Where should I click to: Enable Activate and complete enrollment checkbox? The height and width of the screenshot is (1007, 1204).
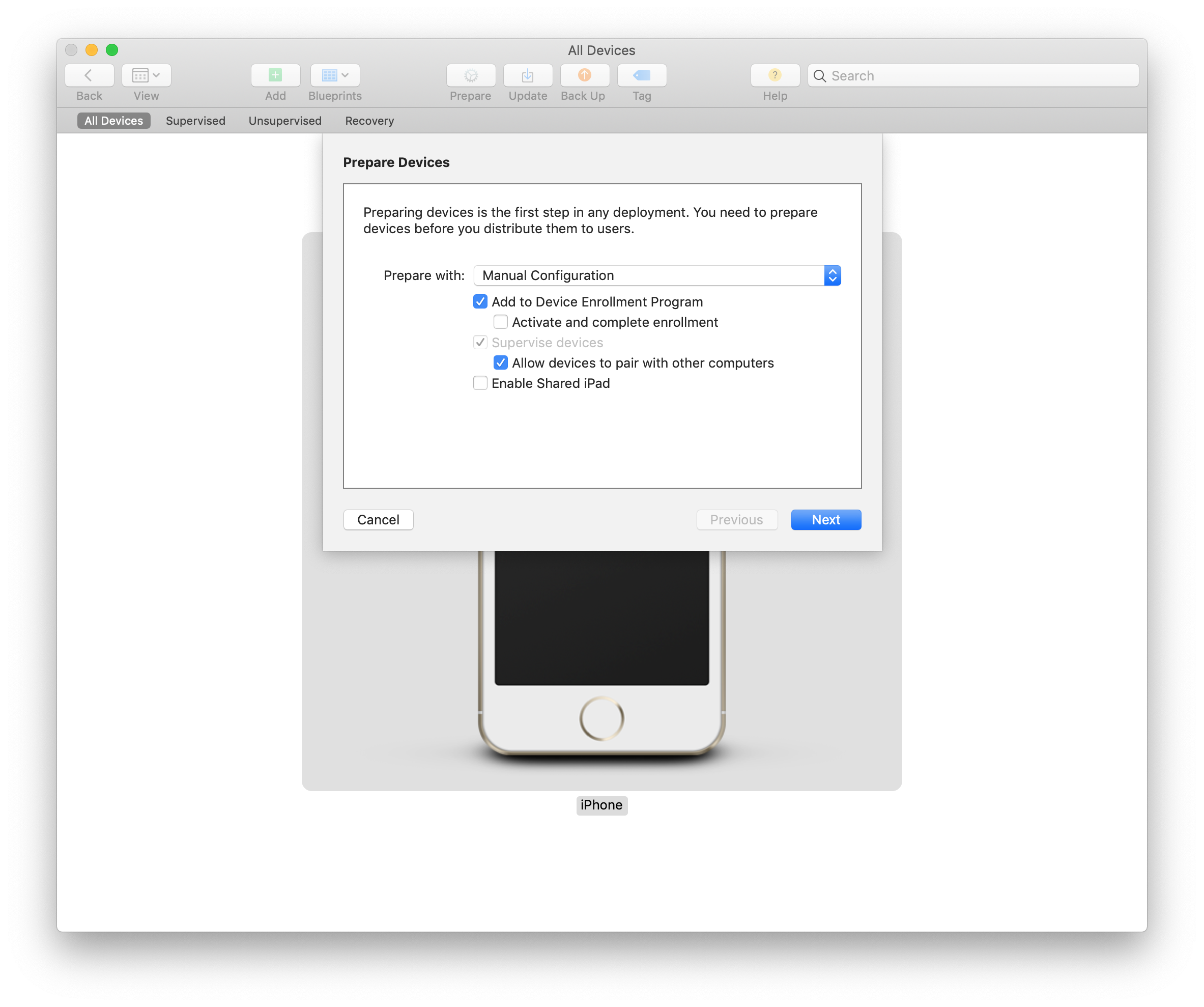[x=499, y=321]
